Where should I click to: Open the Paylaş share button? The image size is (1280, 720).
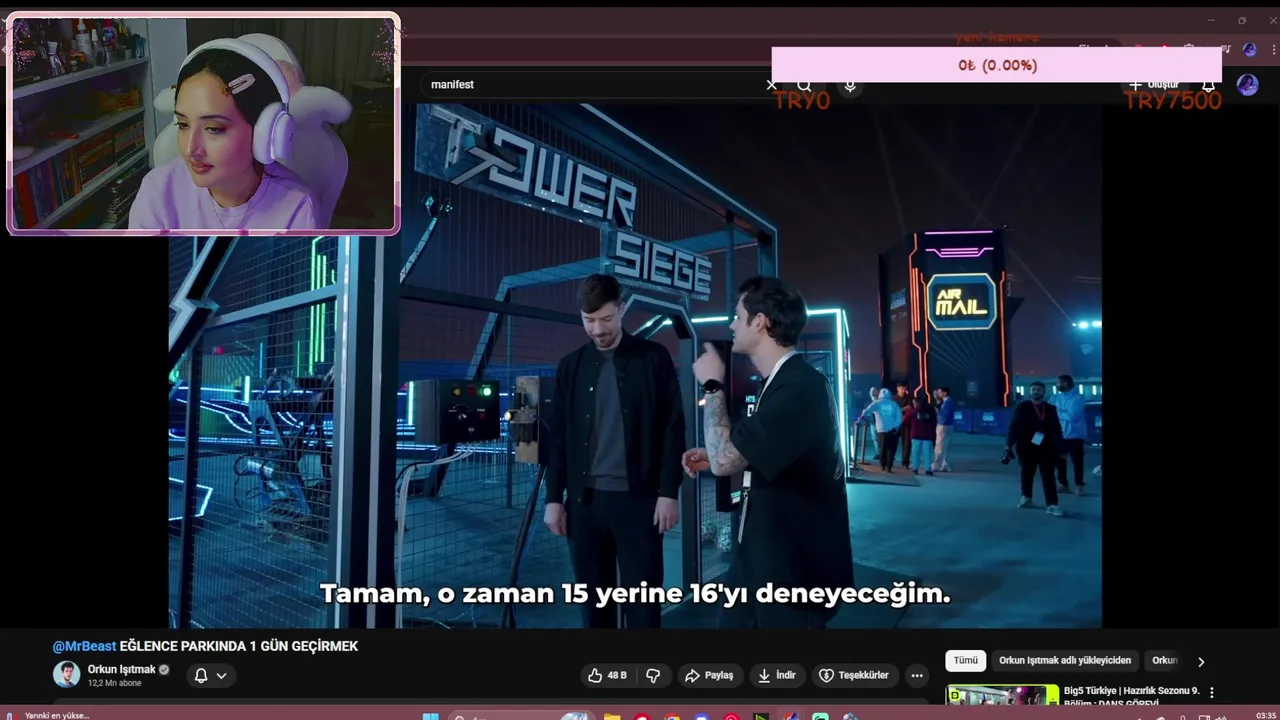pos(709,675)
